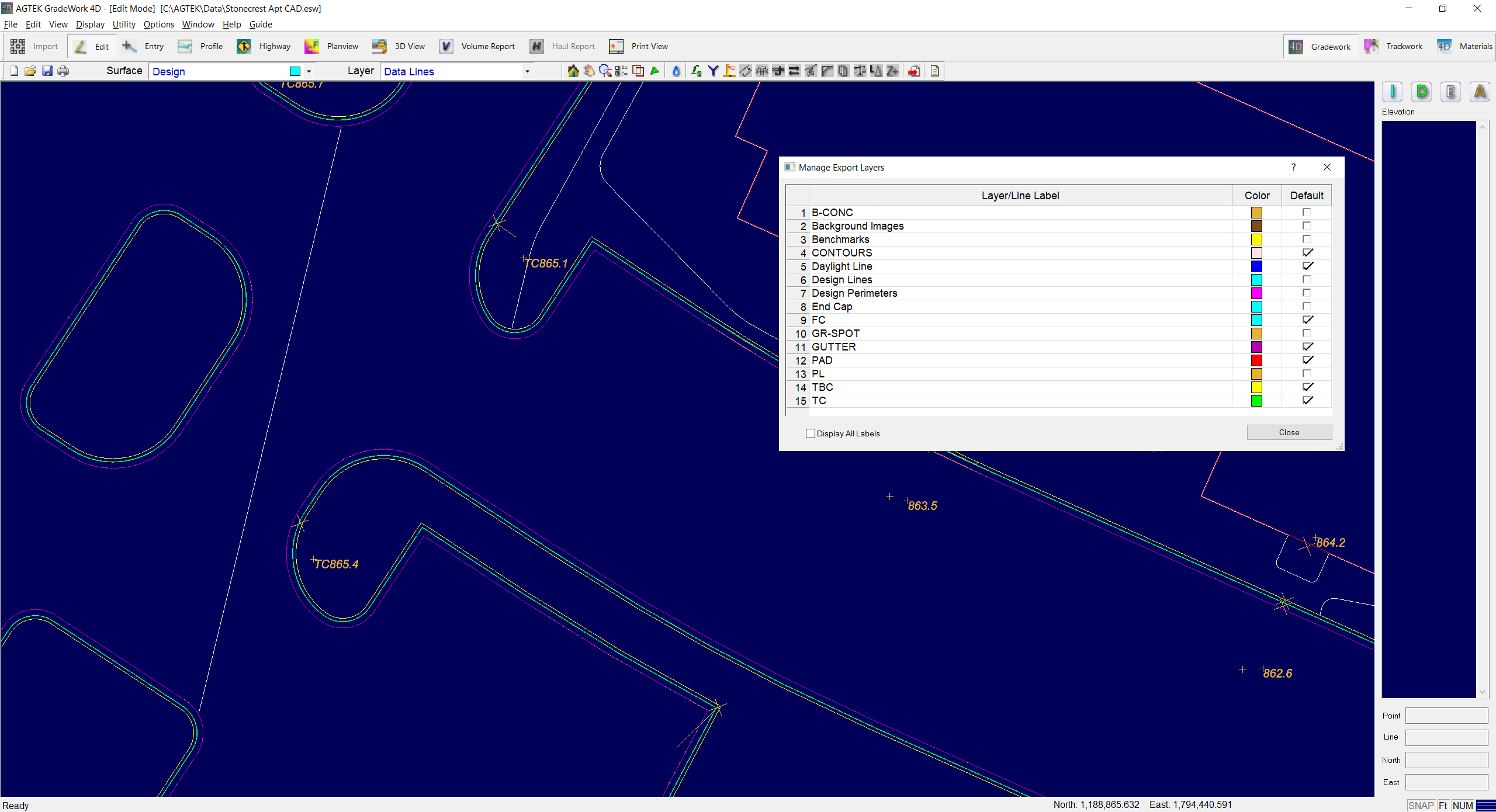The width and height of the screenshot is (1496, 812).
Task: Enable Default checkbox for B-CONC layer
Action: 1307,213
